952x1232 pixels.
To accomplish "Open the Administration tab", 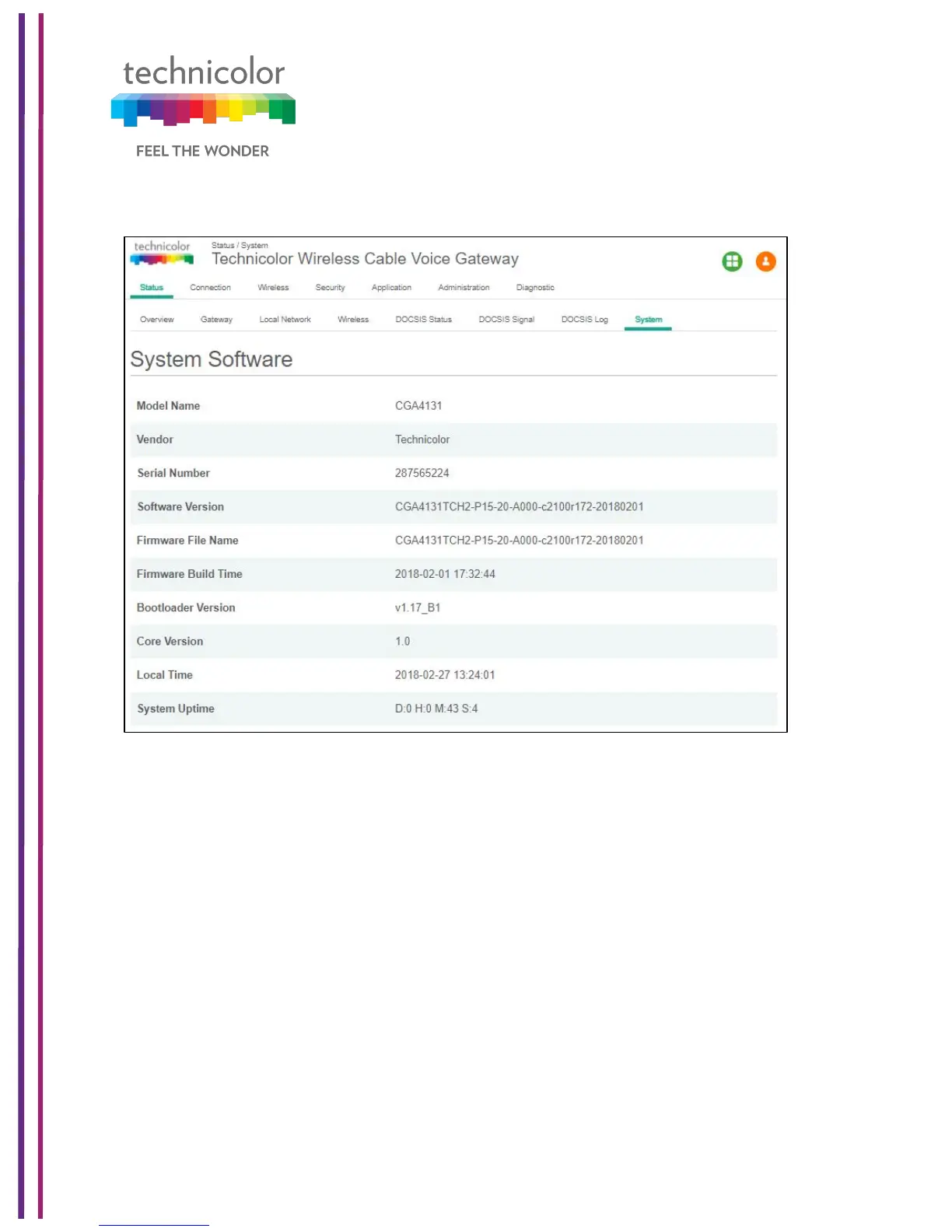I will tap(464, 288).
